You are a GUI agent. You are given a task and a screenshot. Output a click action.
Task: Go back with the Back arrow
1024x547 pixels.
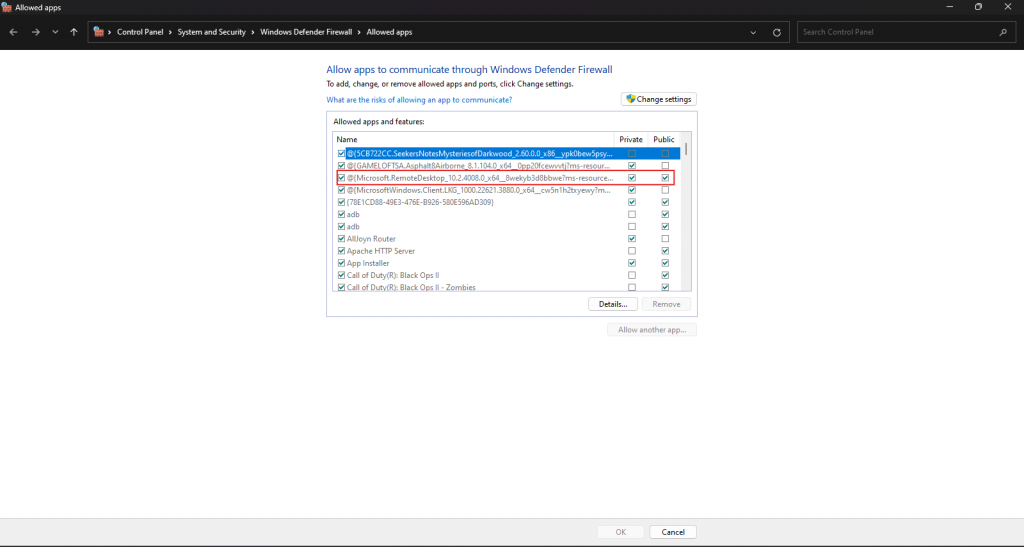(x=14, y=32)
